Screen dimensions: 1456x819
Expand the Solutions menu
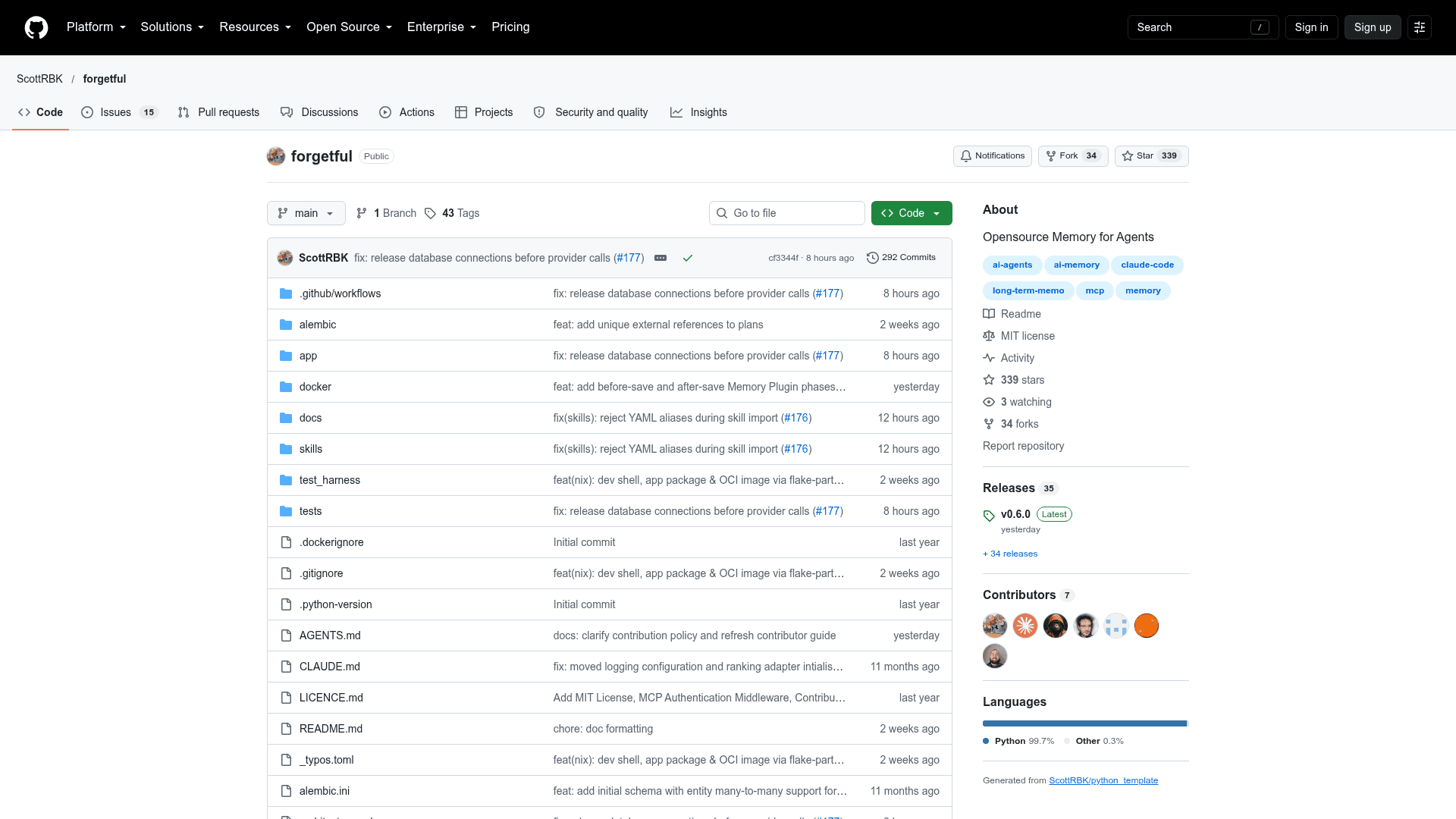point(172,27)
